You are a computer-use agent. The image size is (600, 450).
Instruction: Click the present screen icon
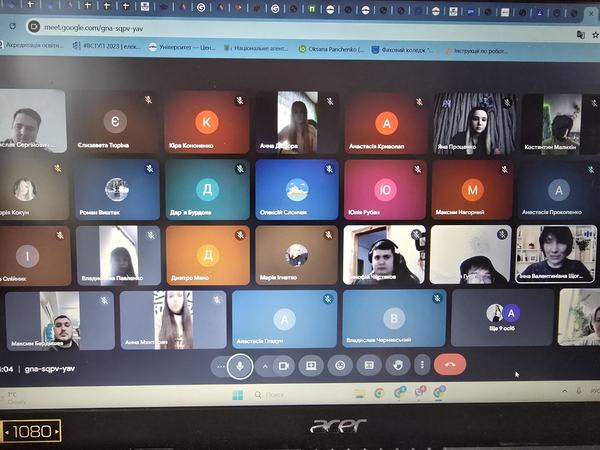(311, 366)
